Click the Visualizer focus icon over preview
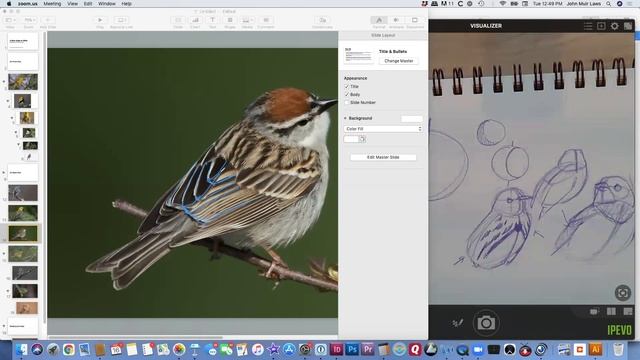Screen dimensions: 640x360 [x=622, y=293]
